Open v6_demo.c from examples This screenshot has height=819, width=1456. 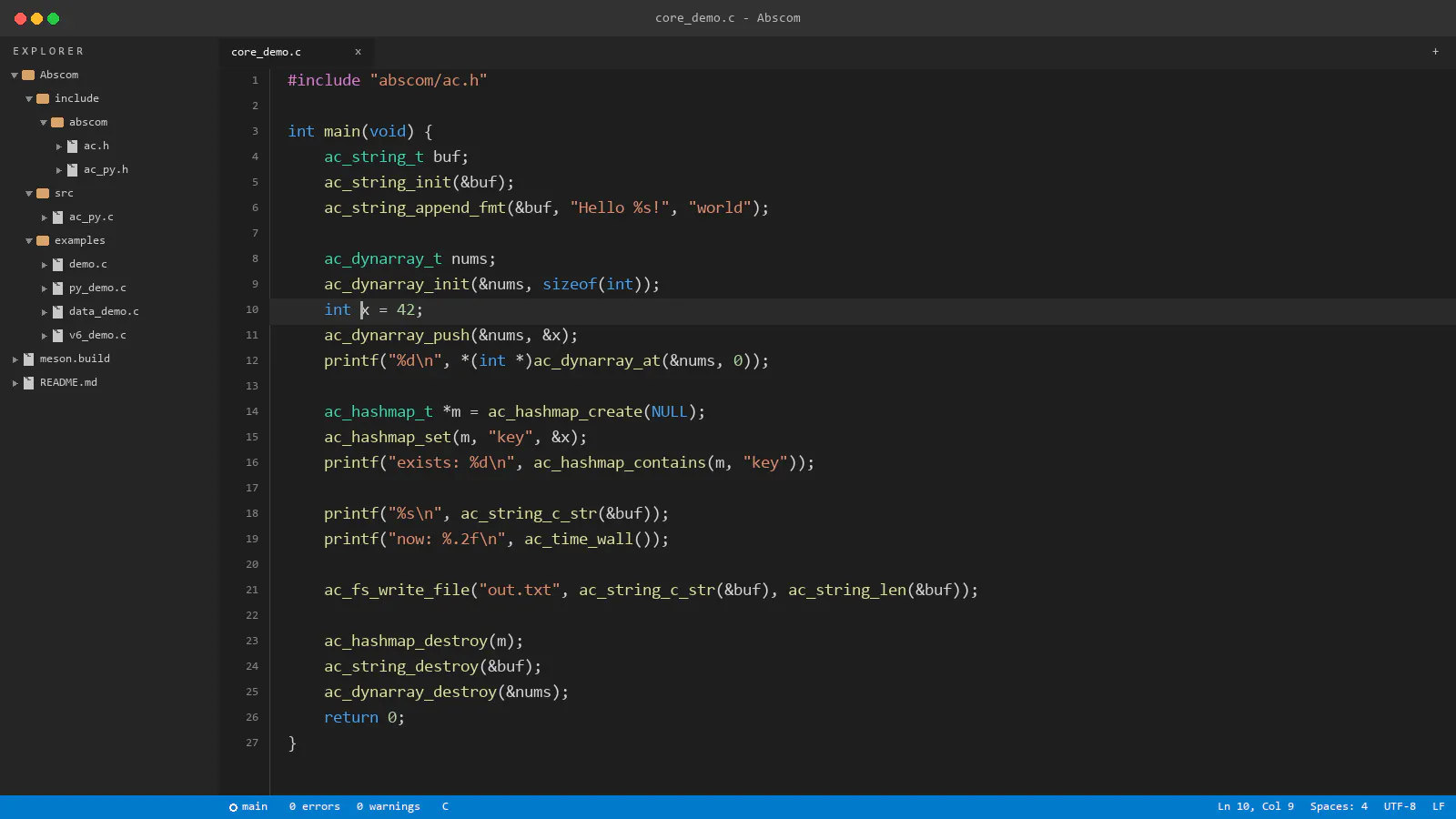point(97,335)
